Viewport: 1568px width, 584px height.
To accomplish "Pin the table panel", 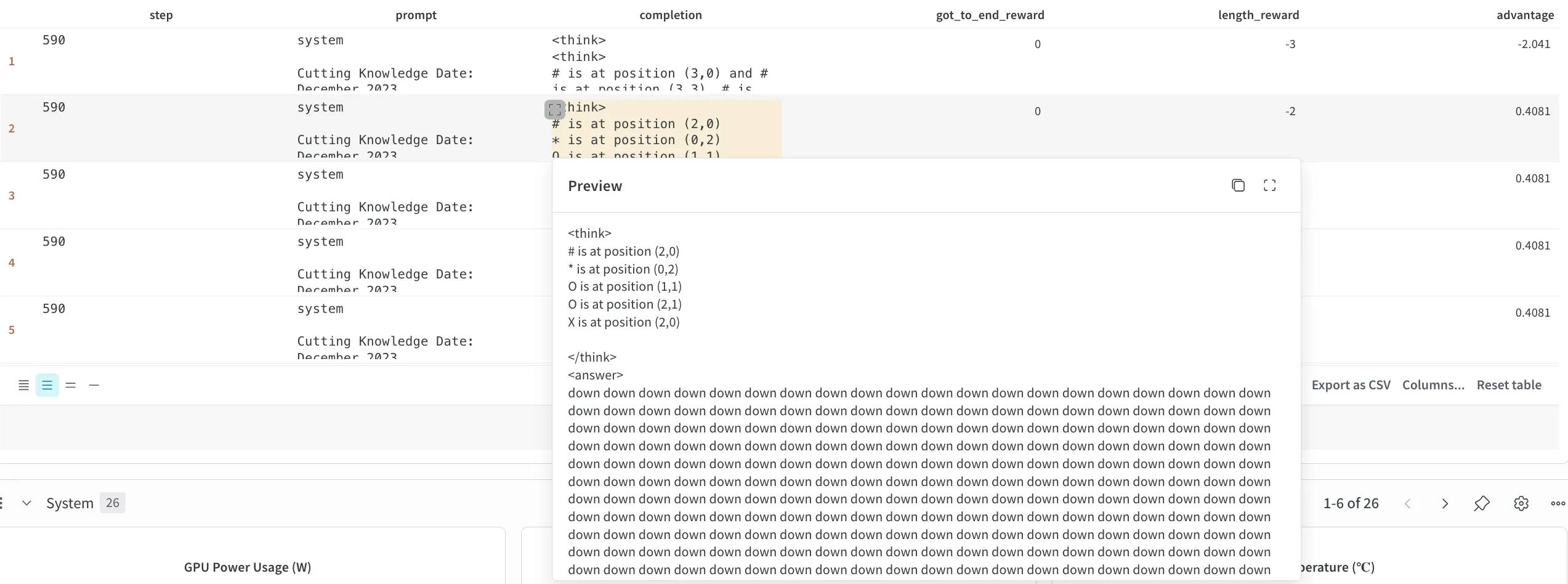I will (x=1482, y=503).
